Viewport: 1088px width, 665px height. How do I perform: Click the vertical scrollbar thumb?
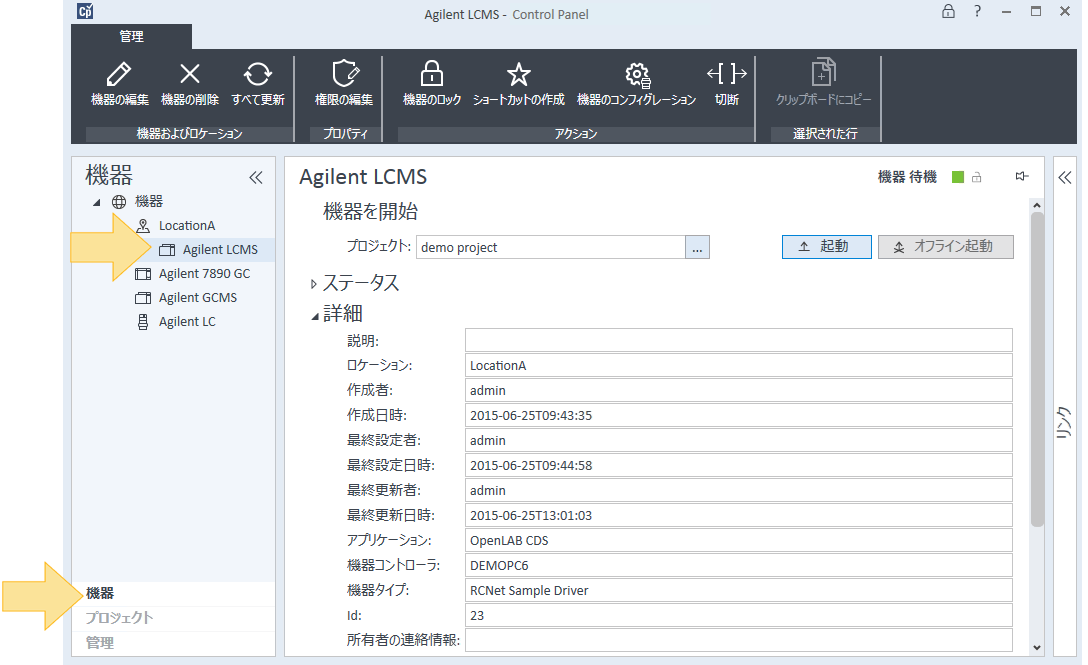(x=1037, y=369)
